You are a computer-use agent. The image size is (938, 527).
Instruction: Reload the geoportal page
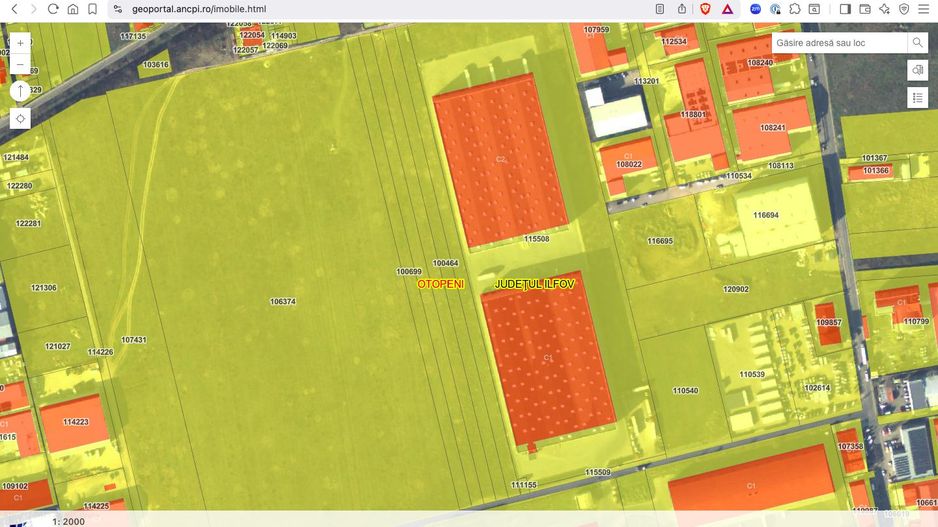pos(53,9)
